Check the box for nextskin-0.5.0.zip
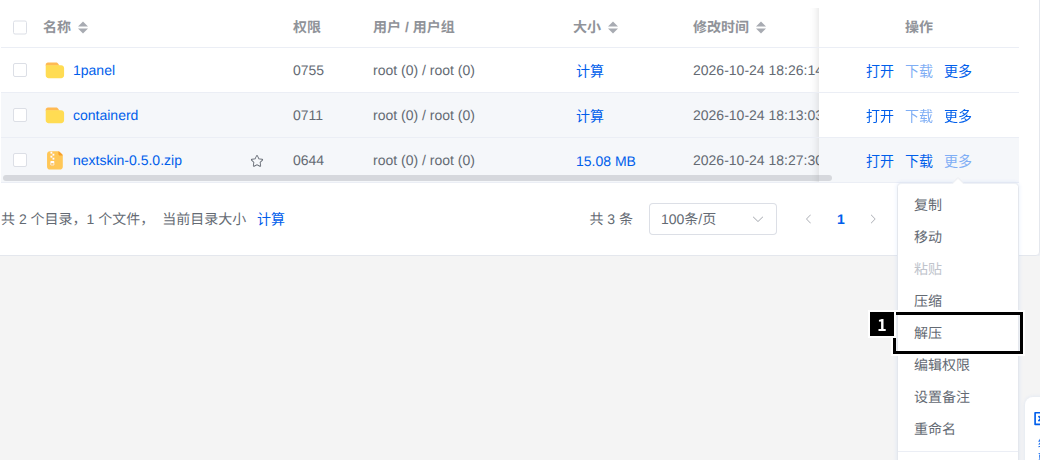 [x=20, y=160]
